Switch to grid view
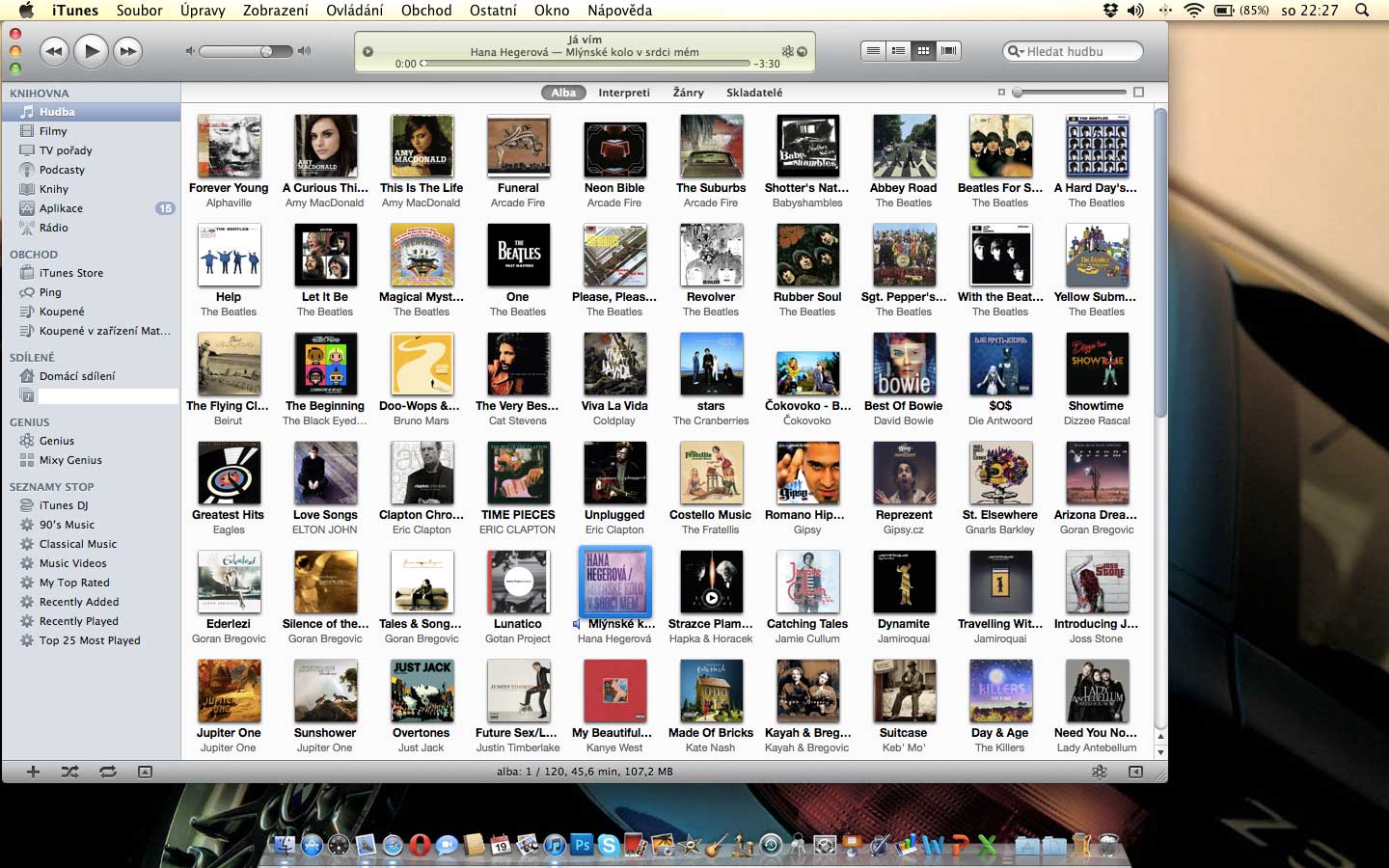 [x=923, y=51]
